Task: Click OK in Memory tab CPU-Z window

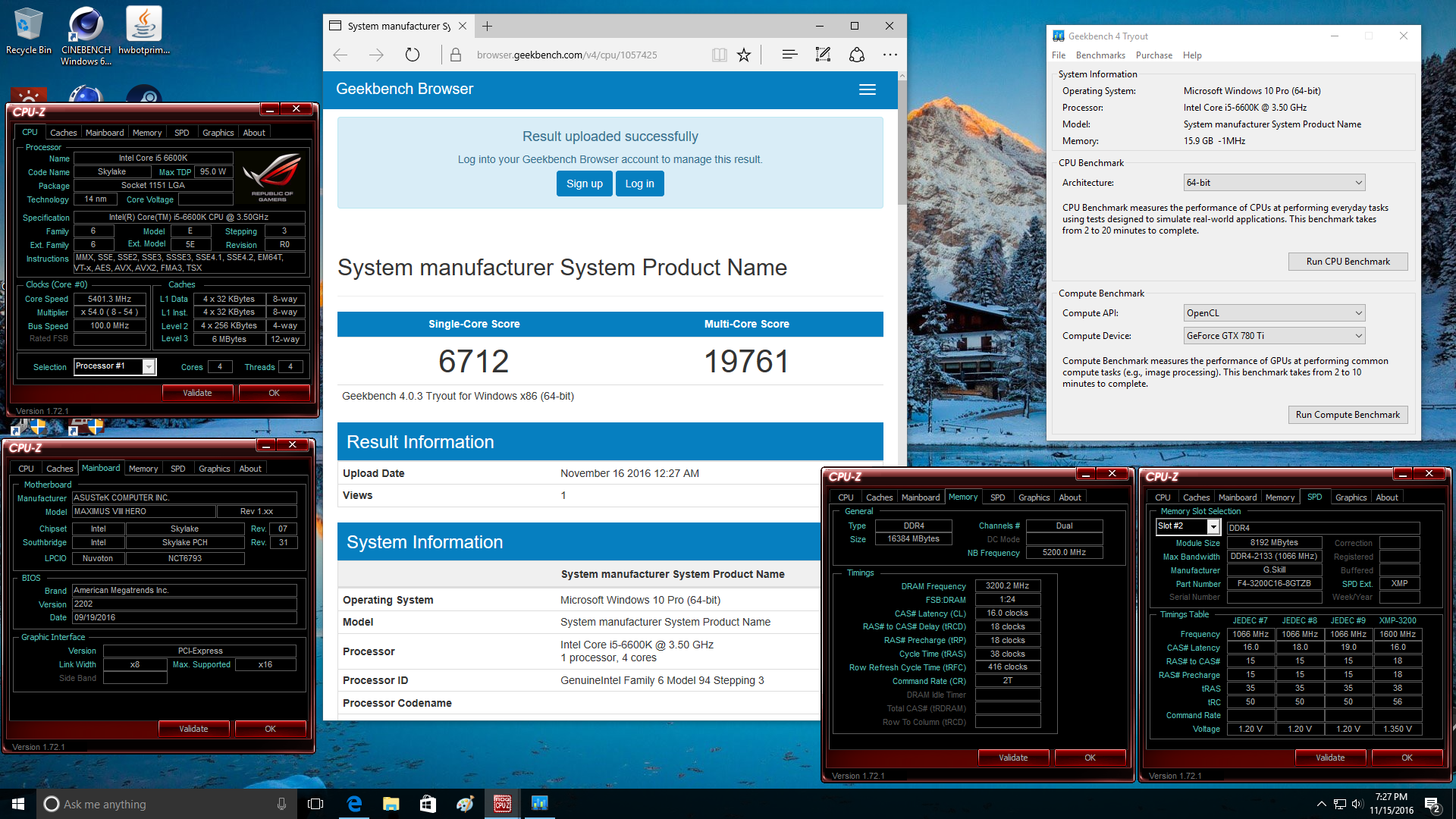Action: point(1090,758)
